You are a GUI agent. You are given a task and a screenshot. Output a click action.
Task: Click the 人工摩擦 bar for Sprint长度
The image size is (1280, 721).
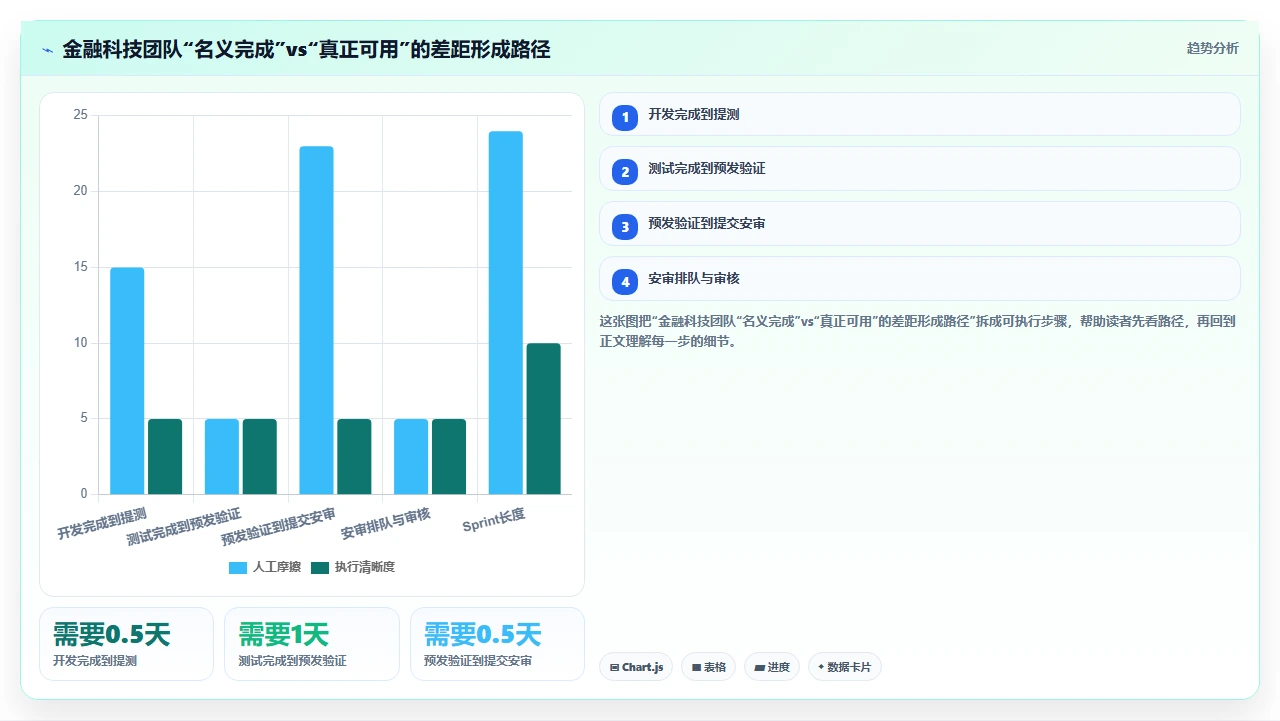point(506,312)
